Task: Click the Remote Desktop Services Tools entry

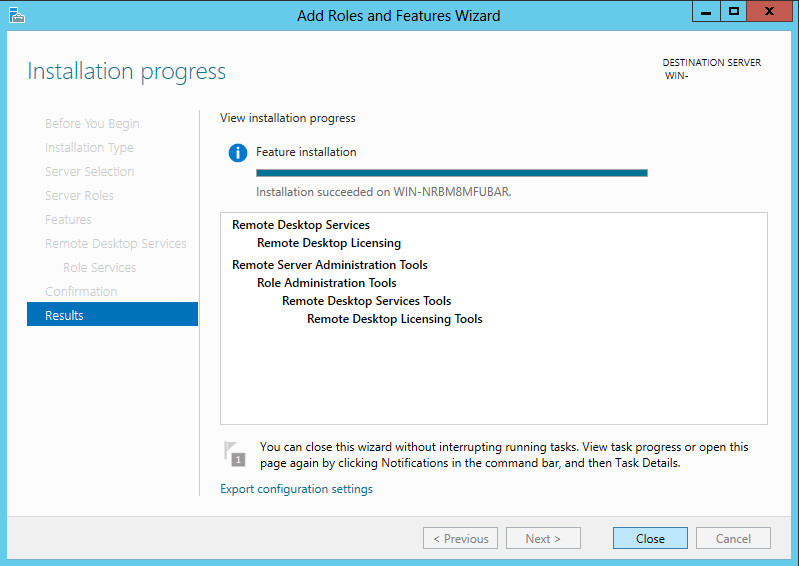Action: pyautogui.click(x=366, y=301)
